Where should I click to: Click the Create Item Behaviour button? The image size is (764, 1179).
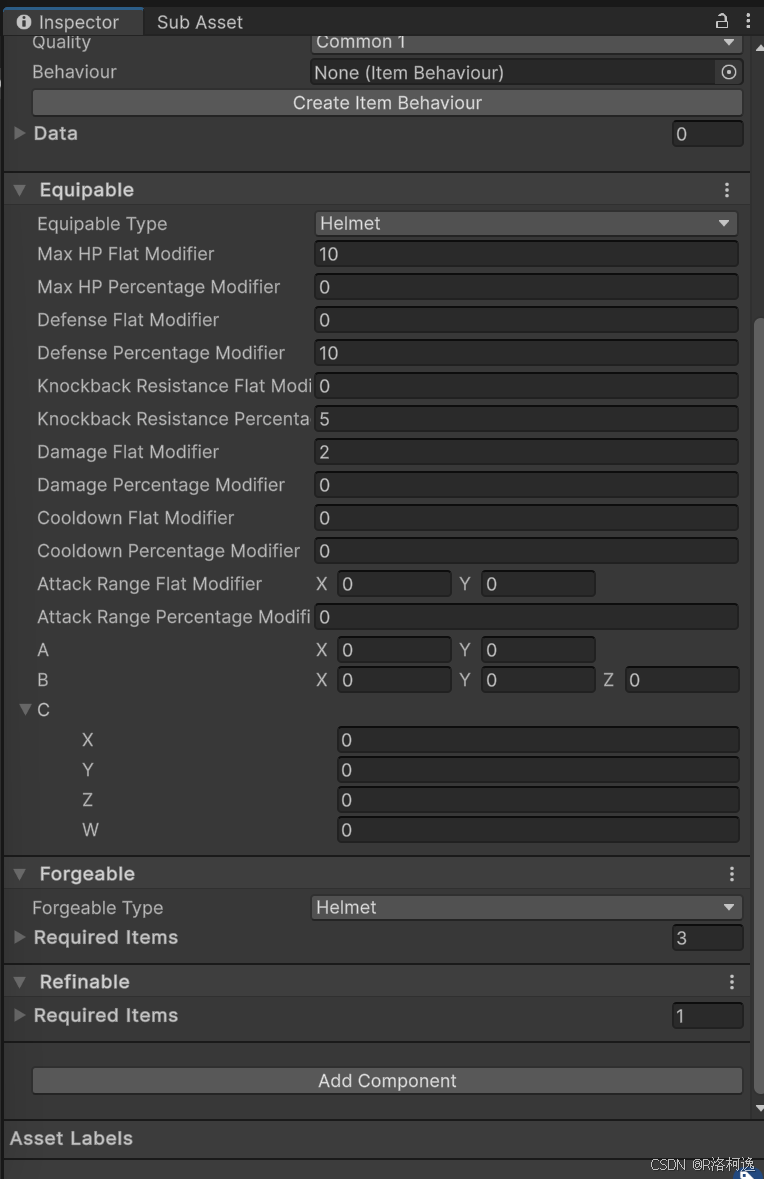[x=386, y=102]
